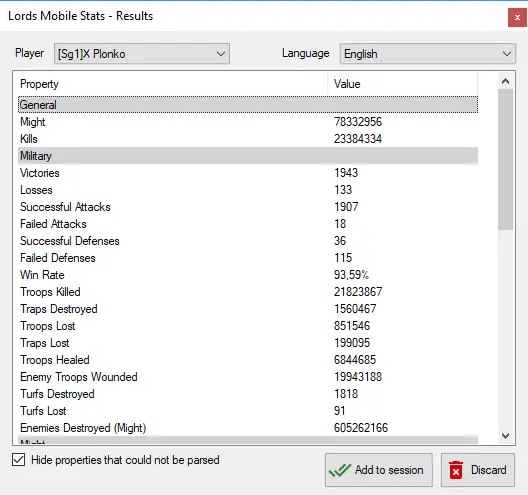Select the Traps Destroyed row

click(248, 309)
